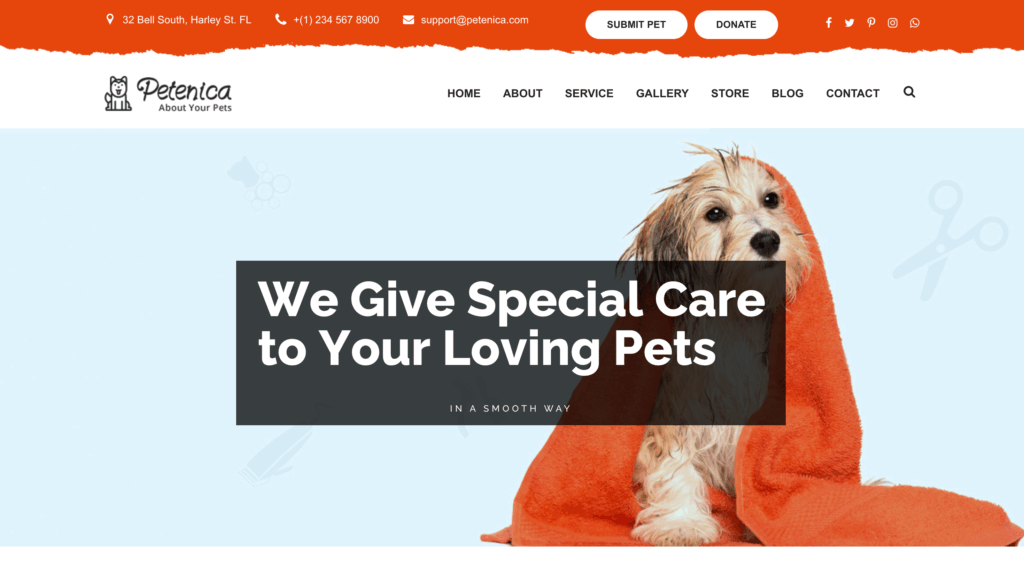Click the Submit Pet button

pyautogui.click(x=636, y=25)
